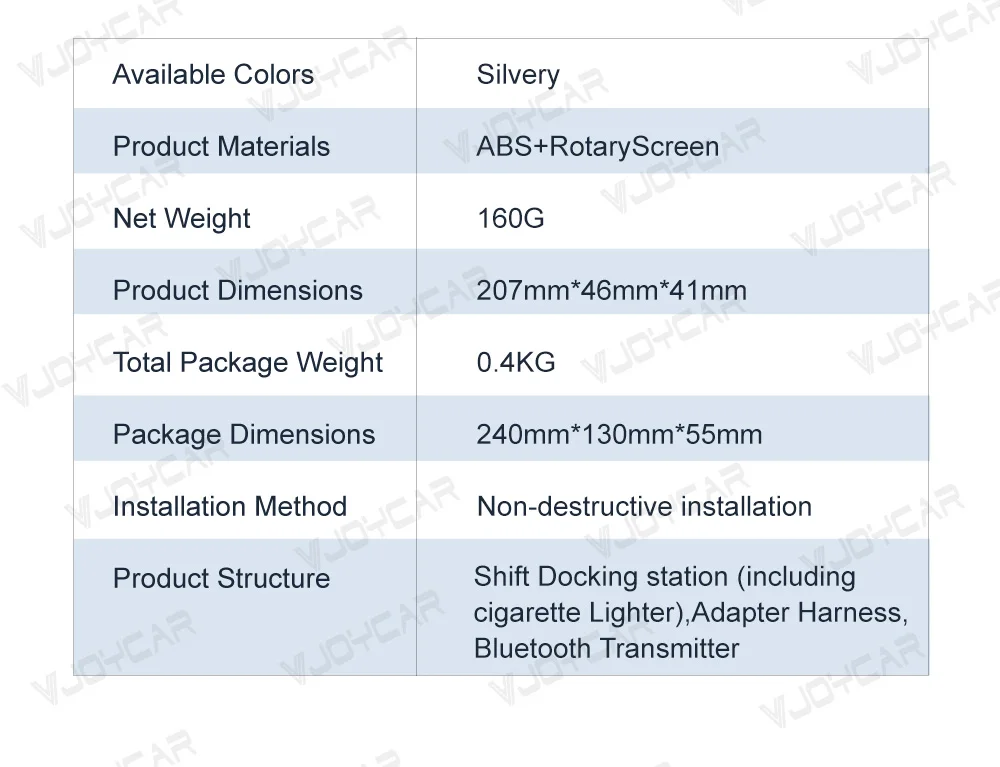
Task: Select the 207mm*46mm*41mm dimensions value
Action: 612,291
